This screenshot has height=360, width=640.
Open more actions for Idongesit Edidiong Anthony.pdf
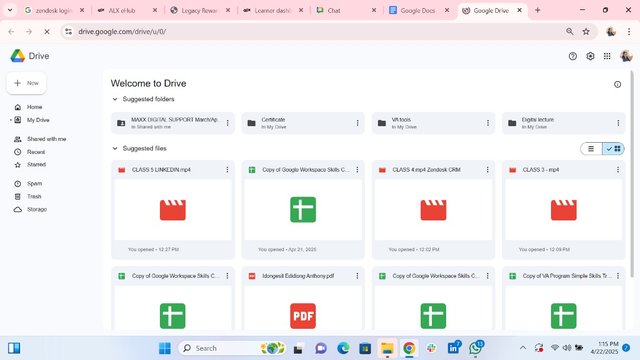pyautogui.click(x=358, y=276)
